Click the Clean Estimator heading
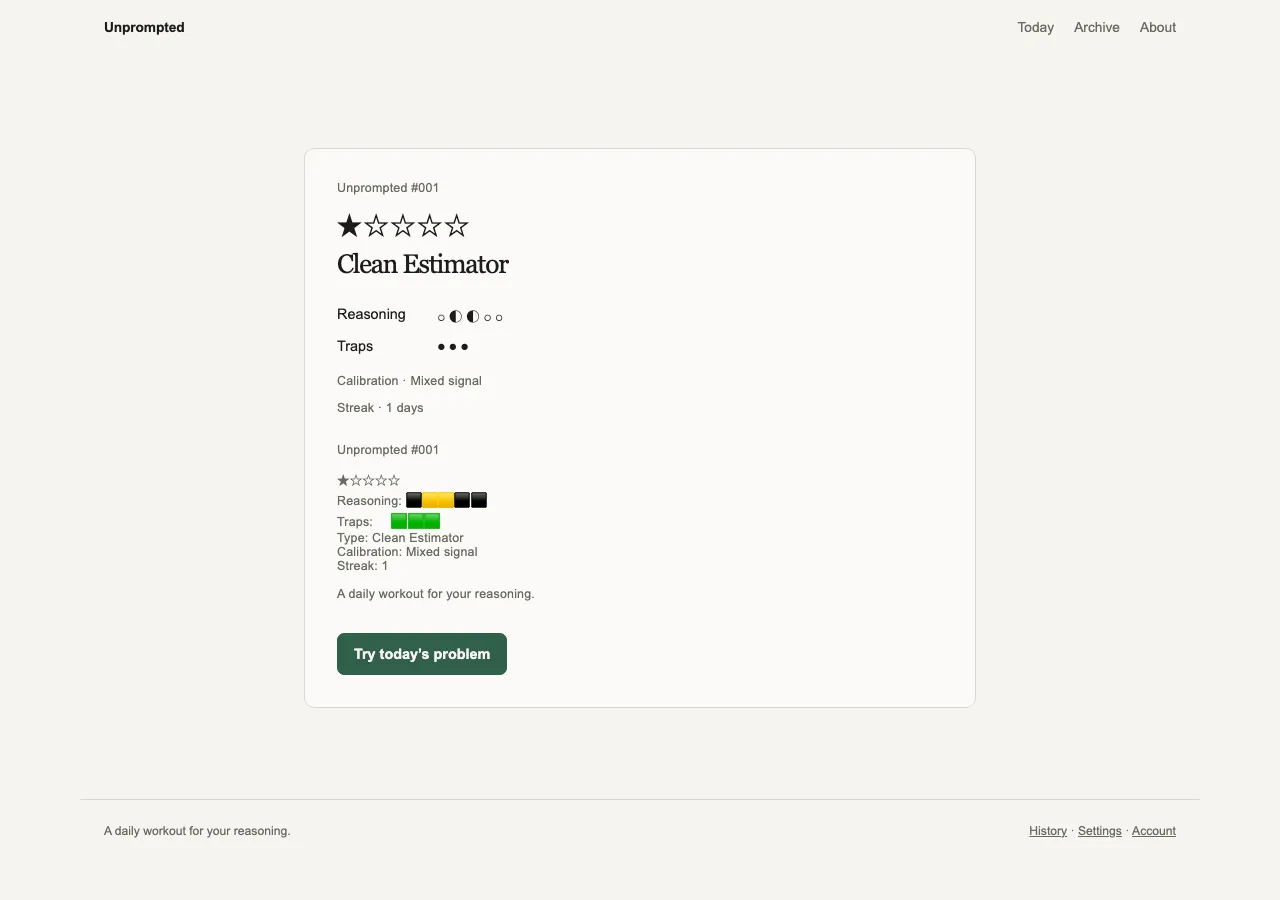Screen dimensions: 1280x900 [423, 264]
